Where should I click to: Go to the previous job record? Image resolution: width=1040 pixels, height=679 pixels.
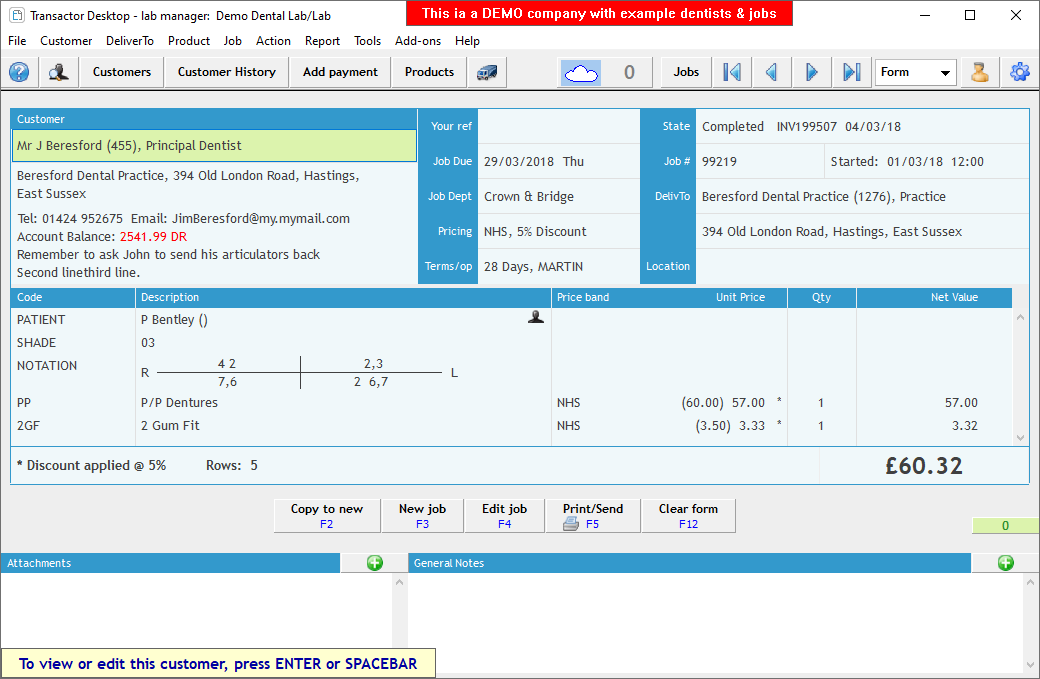pyautogui.click(x=771, y=72)
